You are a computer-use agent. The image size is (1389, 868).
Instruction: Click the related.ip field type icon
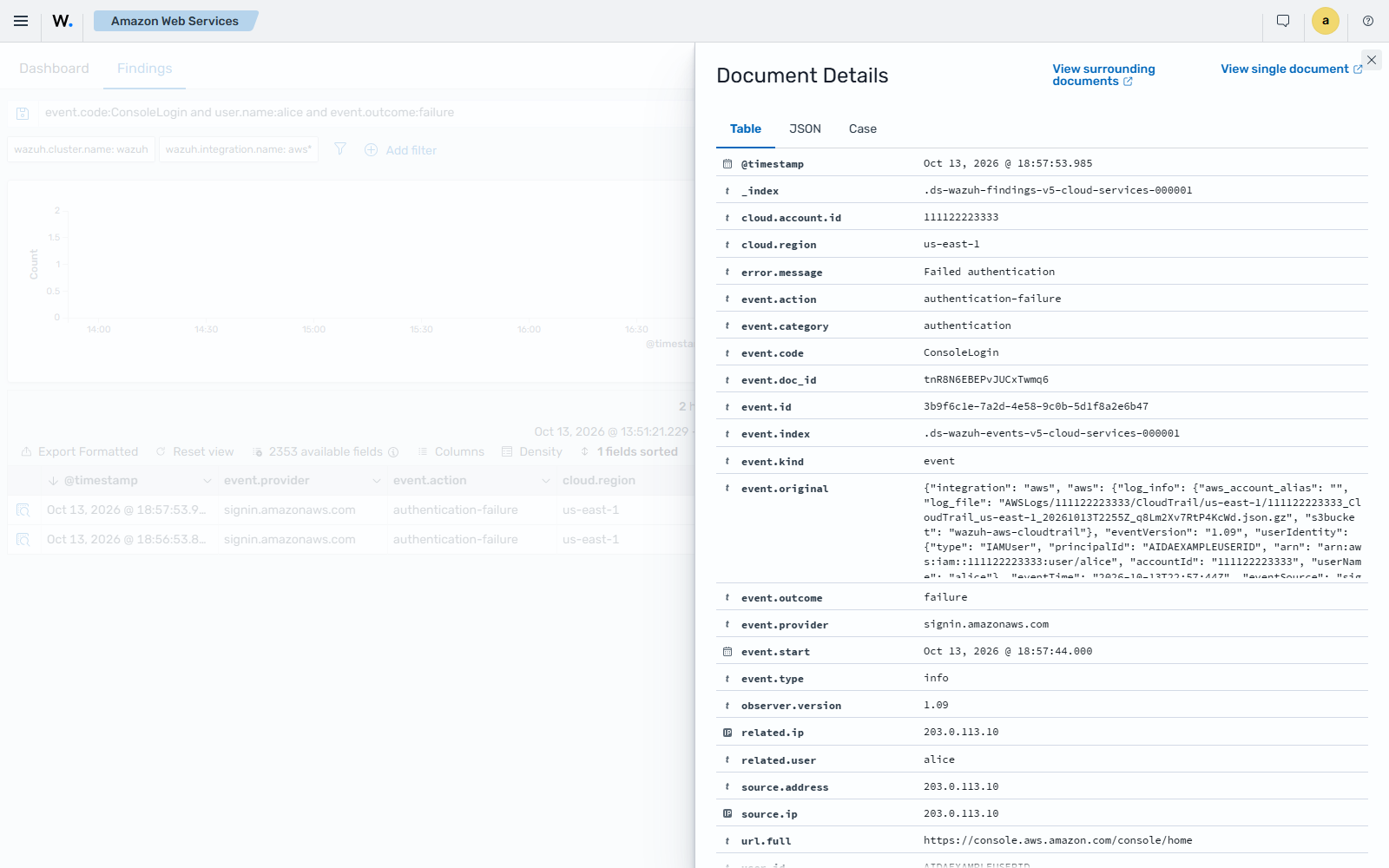pos(727,733)
